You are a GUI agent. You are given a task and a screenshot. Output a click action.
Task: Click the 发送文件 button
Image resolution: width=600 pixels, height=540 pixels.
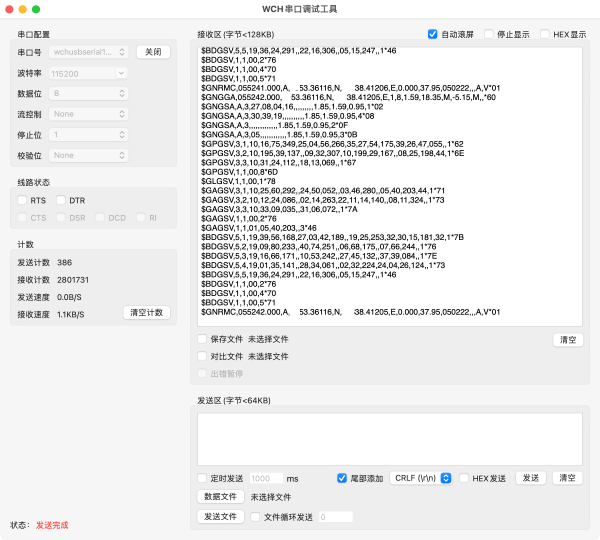220,517
